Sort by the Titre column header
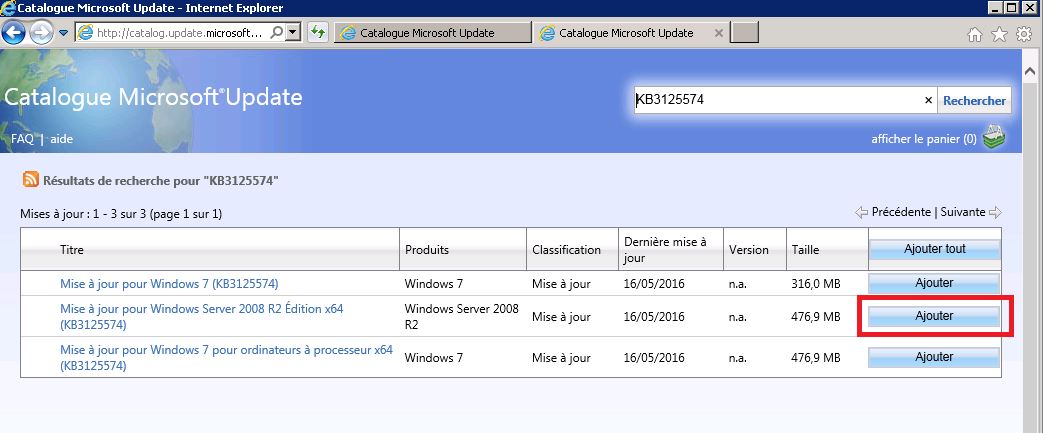The height and width of the screenshot is (433, 1043). pyautogui.click(x=71, y=250)
